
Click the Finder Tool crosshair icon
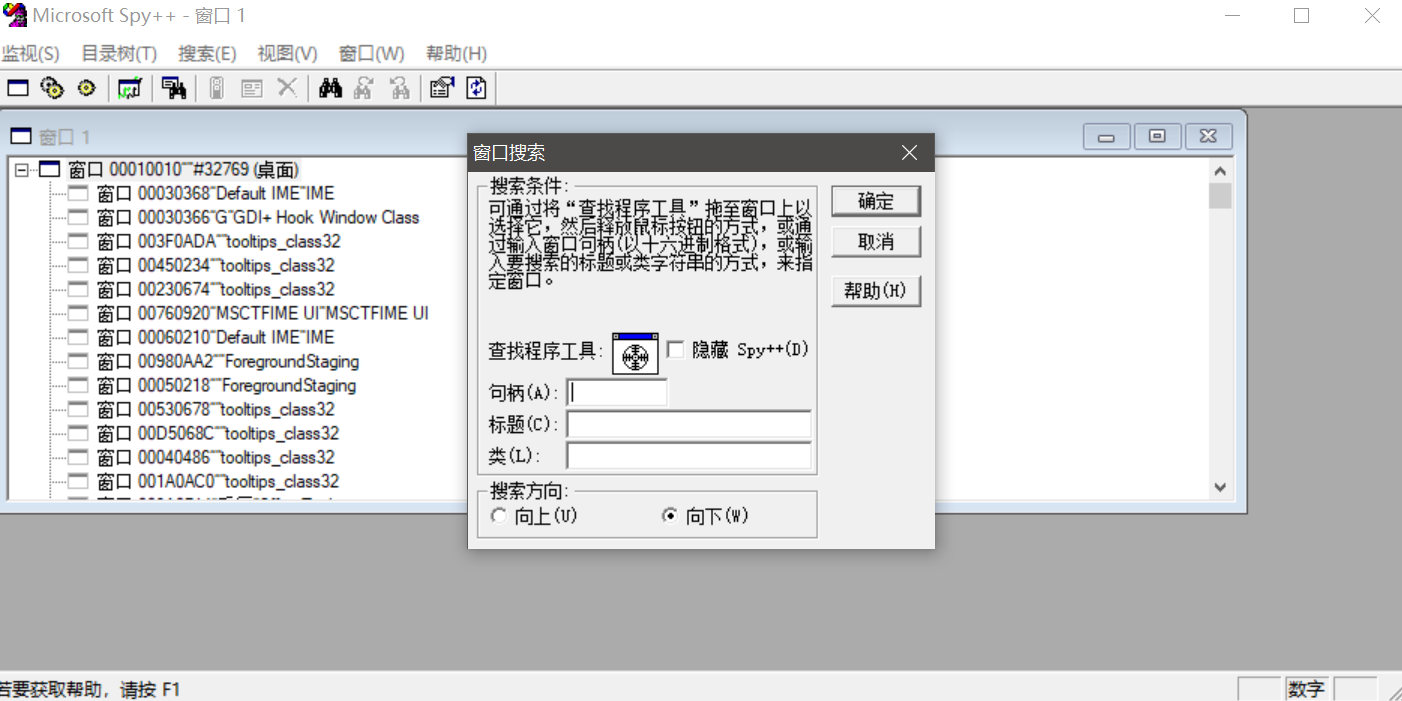pos(635,354)
